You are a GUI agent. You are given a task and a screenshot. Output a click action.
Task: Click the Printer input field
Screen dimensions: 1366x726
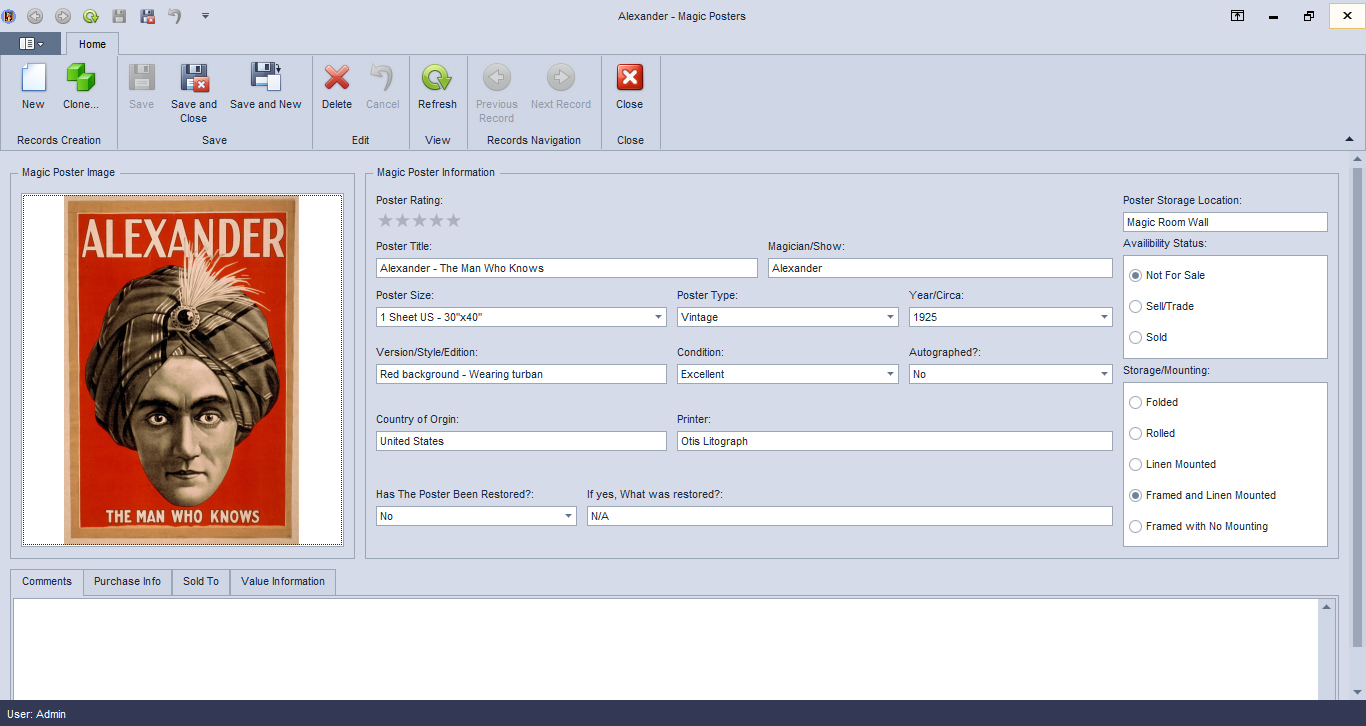[x=895, y=441]
